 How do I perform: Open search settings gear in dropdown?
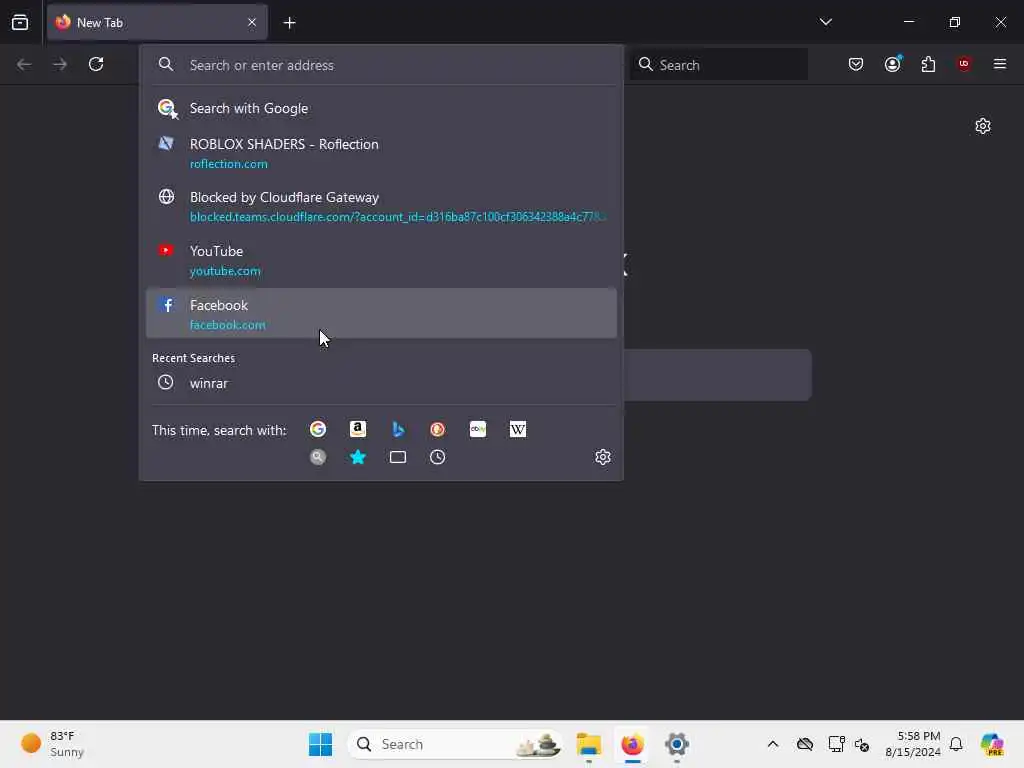coord(603,457)
